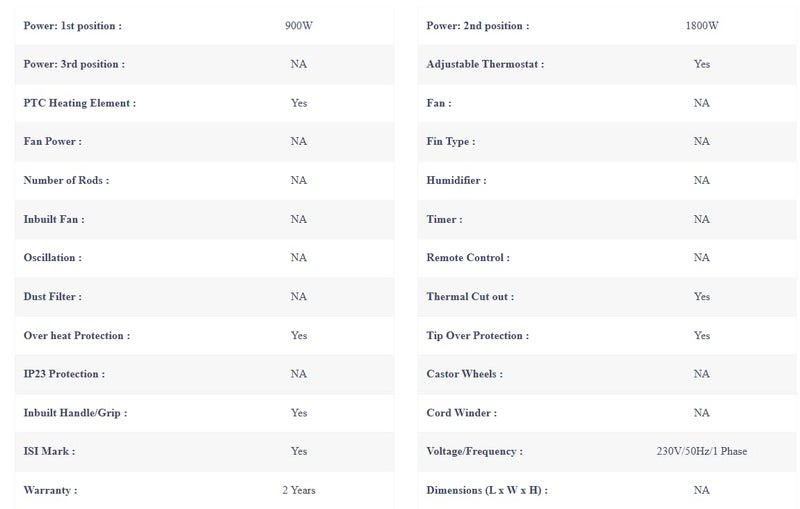
Task: Click the 1800W second position value
Action: tap(702, 26)
